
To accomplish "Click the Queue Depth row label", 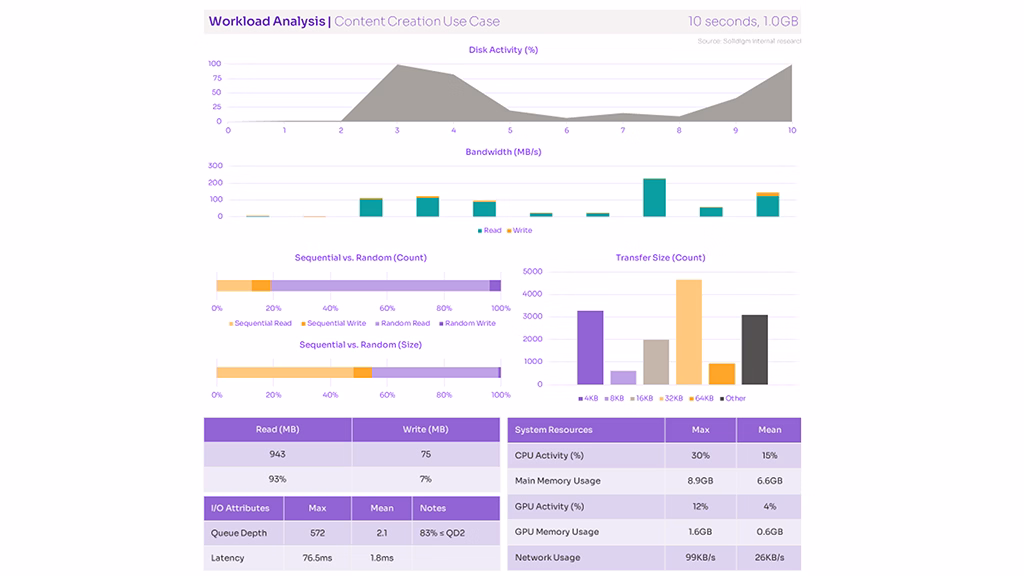I will pos(239,533).
